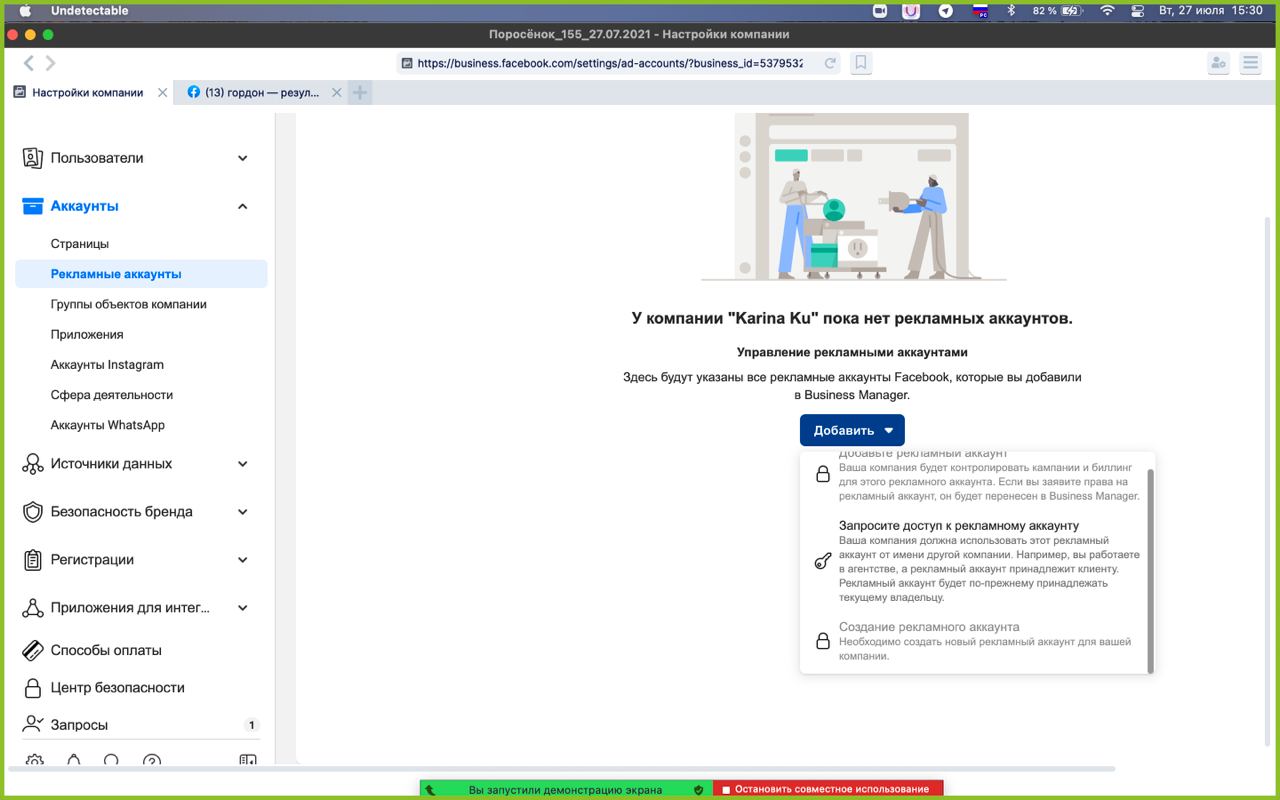Click the Zoom camera icon in menu bar
1280x800 pixels.
click(880, 10)
